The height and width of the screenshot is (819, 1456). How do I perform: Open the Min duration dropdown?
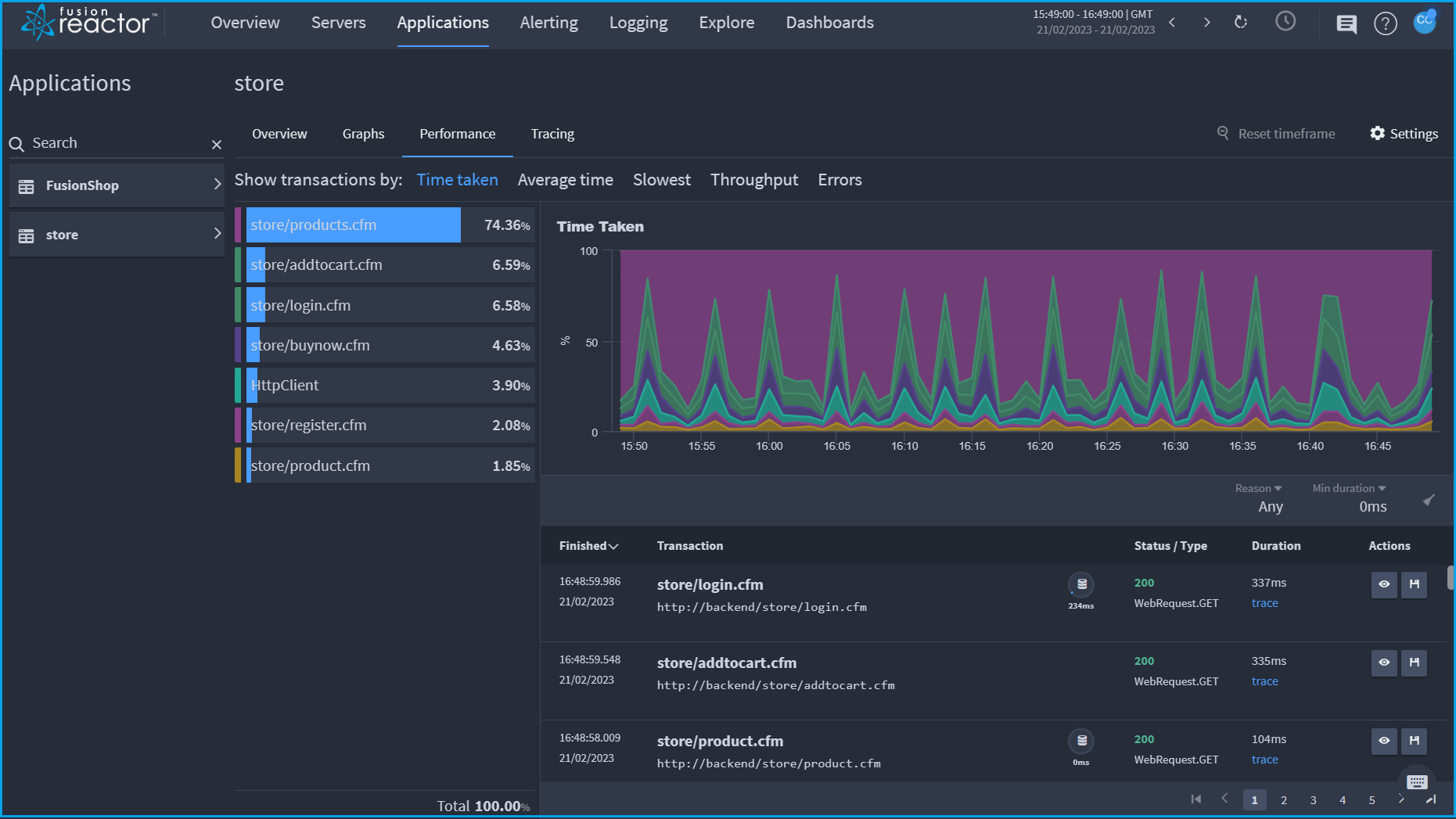coord(1349,488)
